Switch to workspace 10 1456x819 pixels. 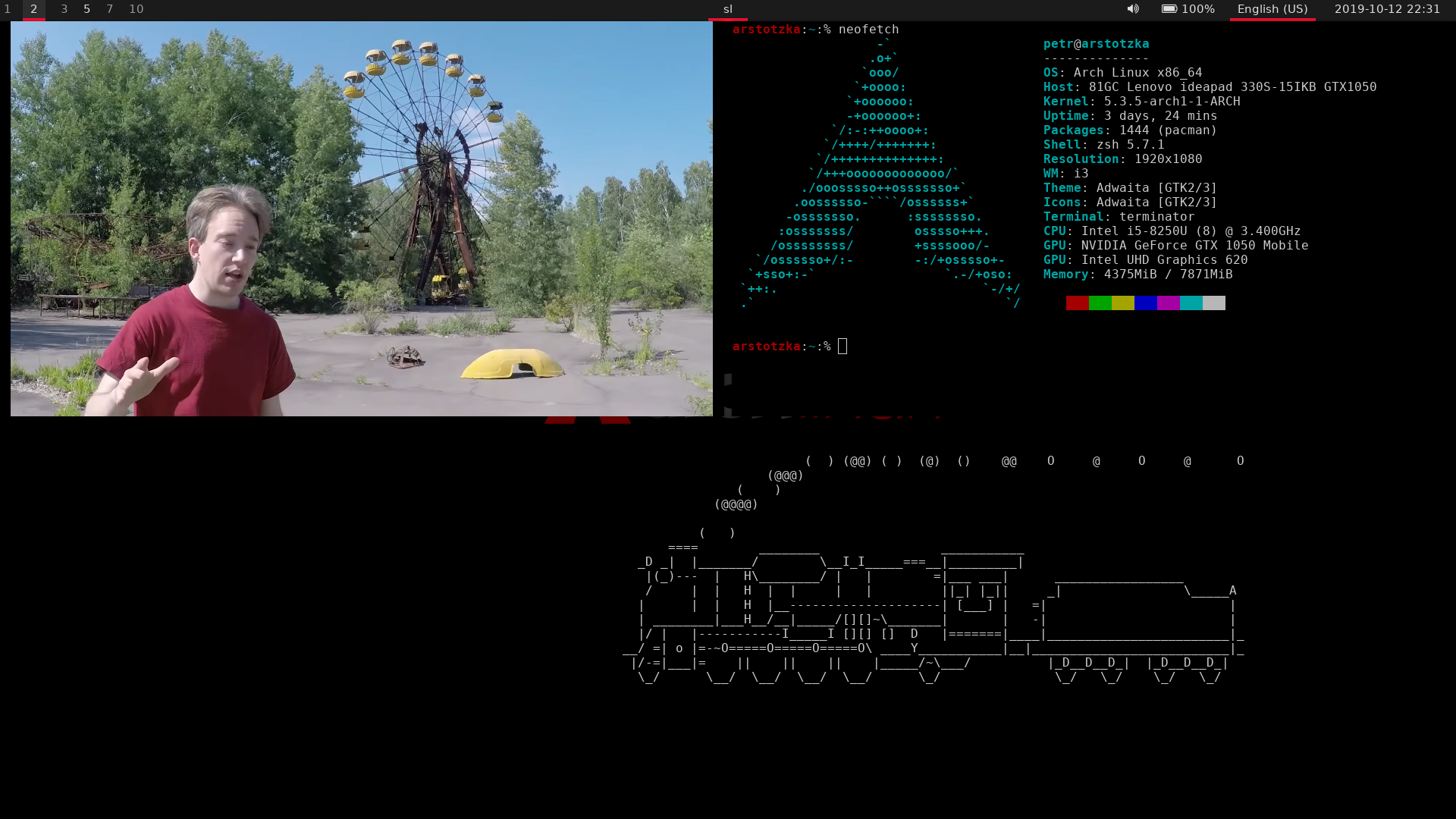coord(136,9)
